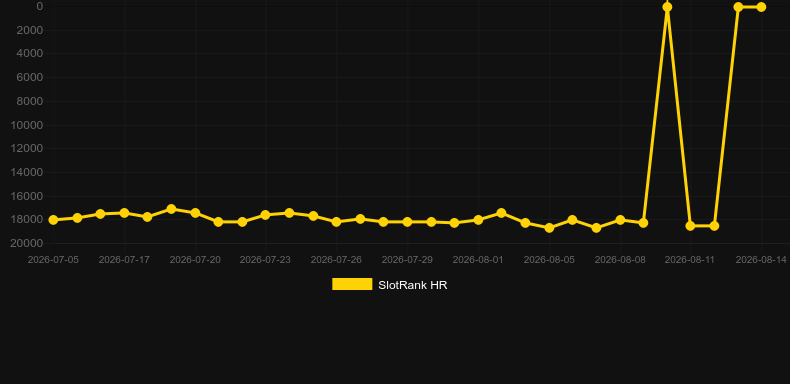This screenshot has height=384, width=790.
Task: Select the data point above 2026-07-26
Action: (x=337, y=222)
